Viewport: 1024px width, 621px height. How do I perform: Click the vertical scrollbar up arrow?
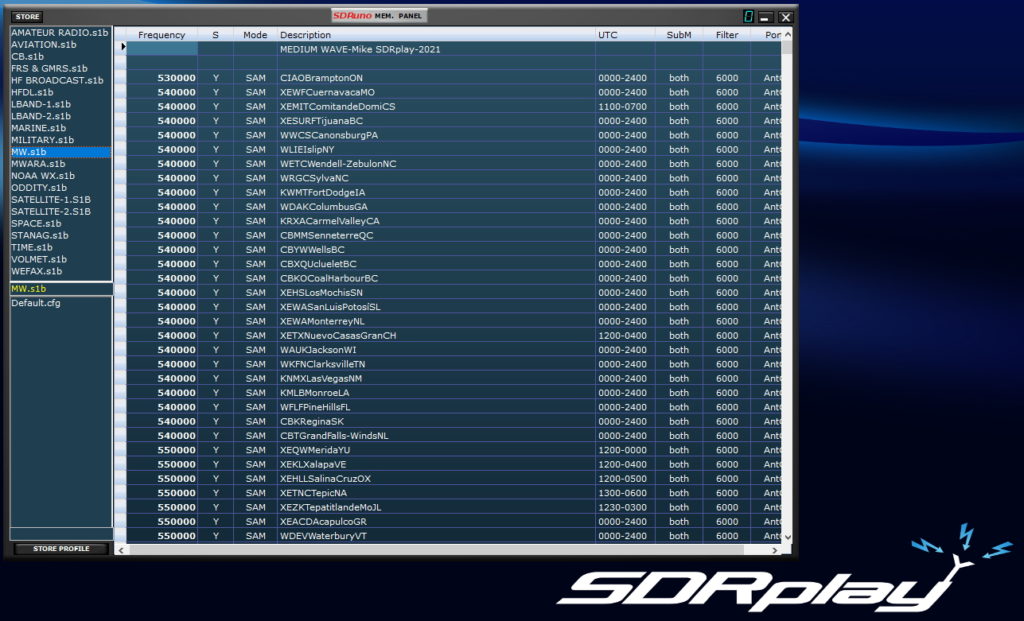787,35
